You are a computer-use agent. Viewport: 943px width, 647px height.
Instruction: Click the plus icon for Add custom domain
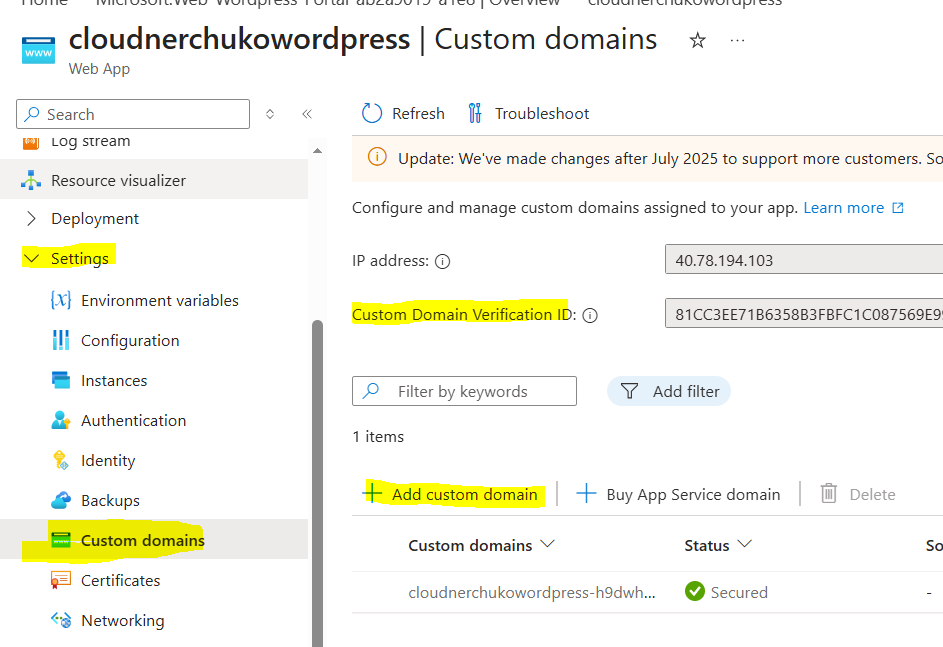tap(372, 492)
